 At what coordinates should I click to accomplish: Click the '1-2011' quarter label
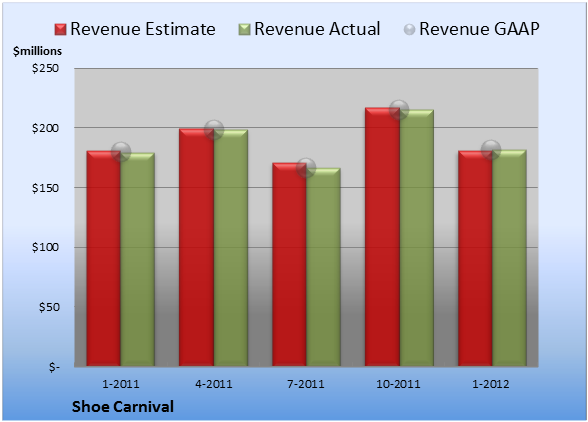click(x=121, y=384)
